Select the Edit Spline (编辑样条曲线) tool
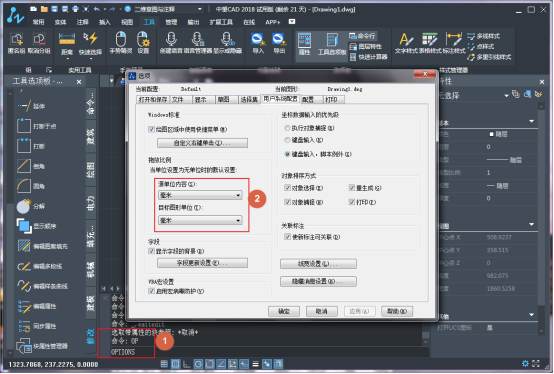Image resolution: width=554 pixels, height=374 pixels. click(x=42, y=286)
